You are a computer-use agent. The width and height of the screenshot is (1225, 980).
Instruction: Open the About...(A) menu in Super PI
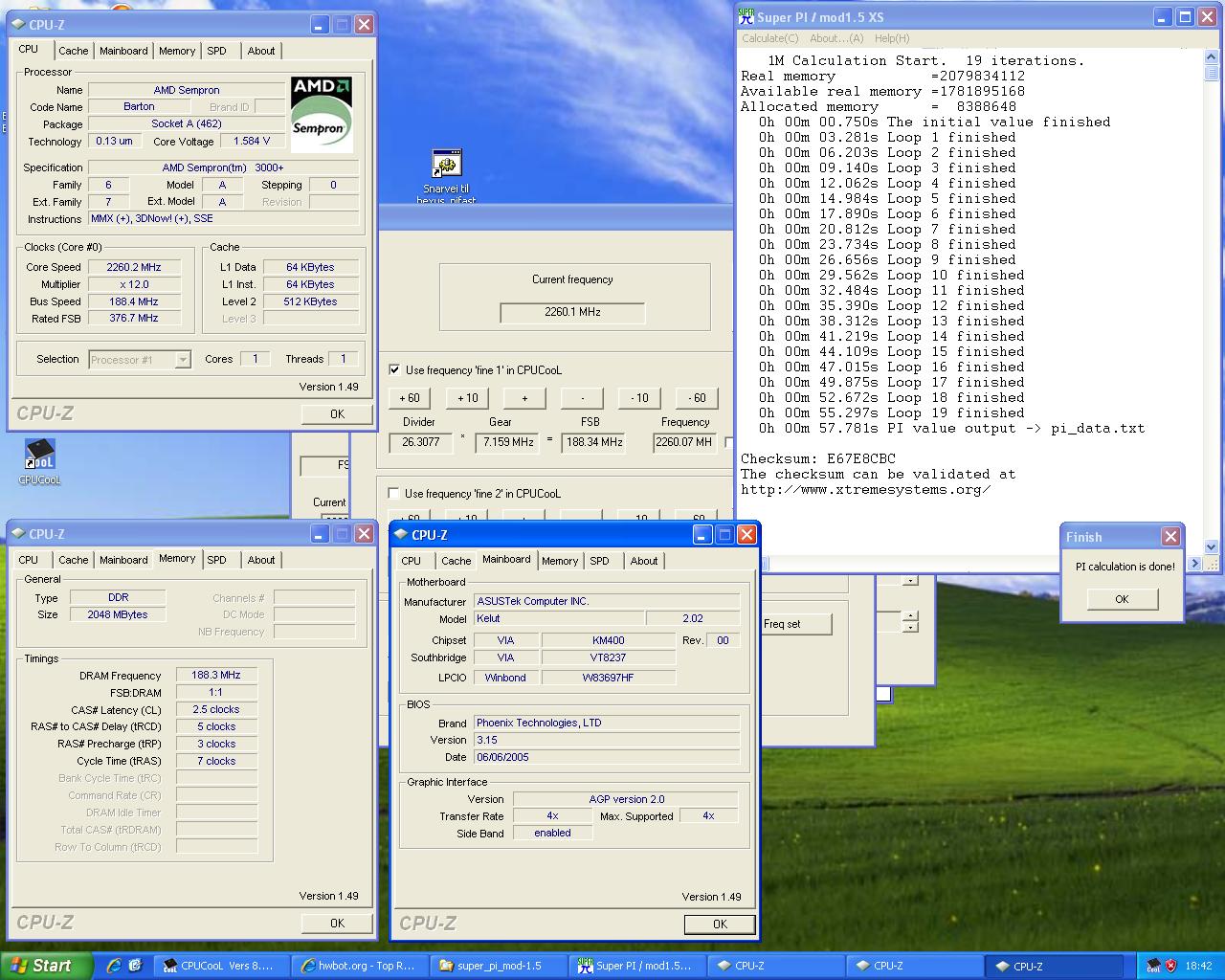(836, 38)
